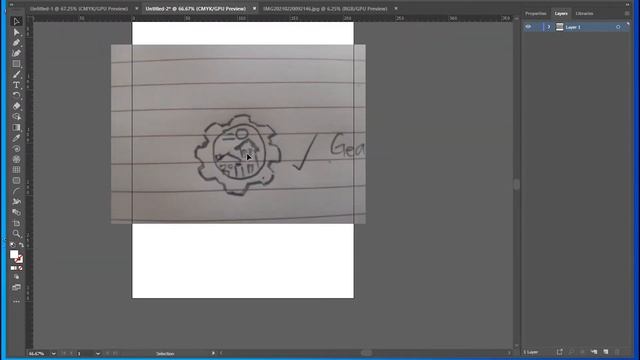This screenshot has height=360, width=640.
Task: Click the gear sketch on canvas
Action: click(x=238, y=155)
